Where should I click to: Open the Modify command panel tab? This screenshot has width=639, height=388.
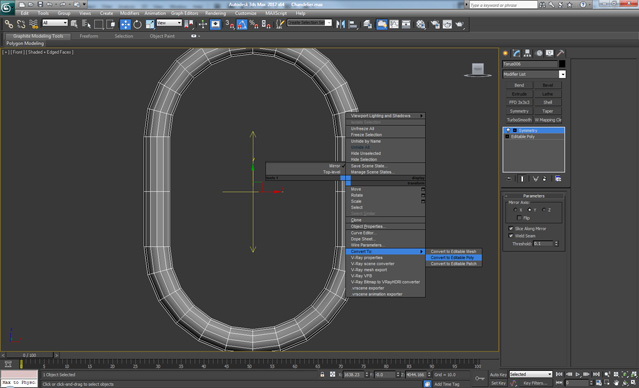click(516, 53)
